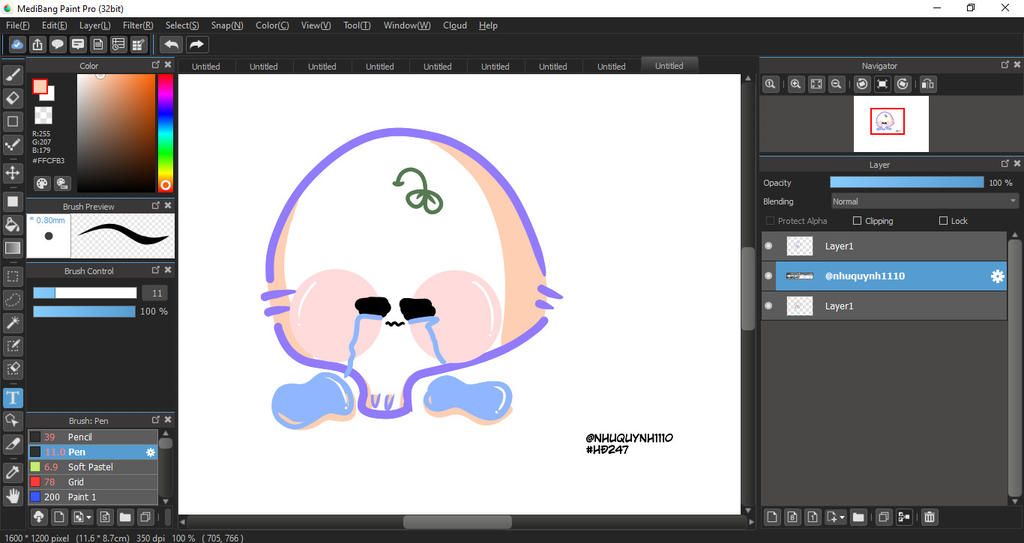This screenshot has height=543, width=1024.
Task: Select the Gradient tool
Action: (x=12, y=248)
